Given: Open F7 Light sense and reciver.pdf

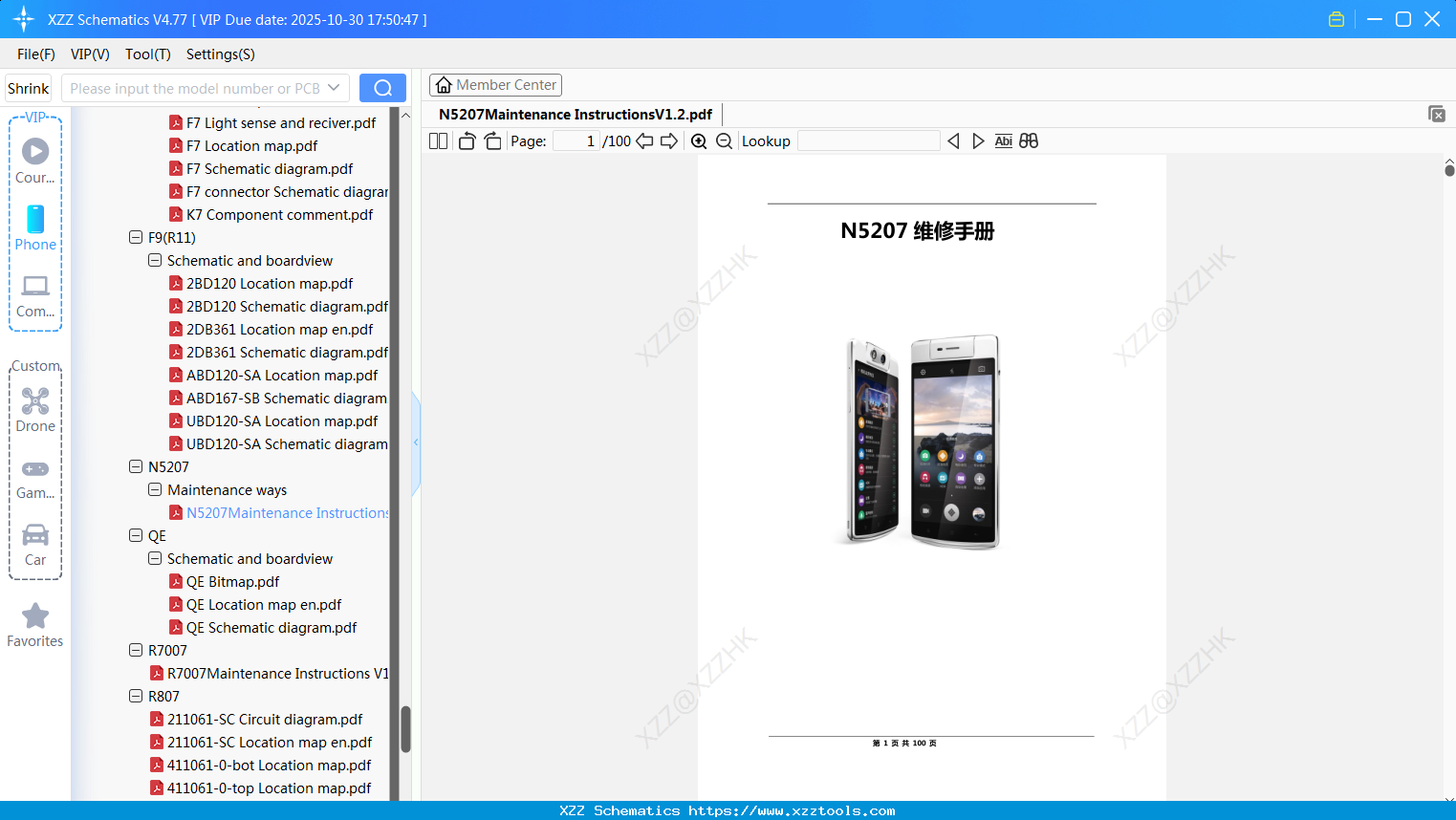Looking at the screenshot, I should pos(281,122).
